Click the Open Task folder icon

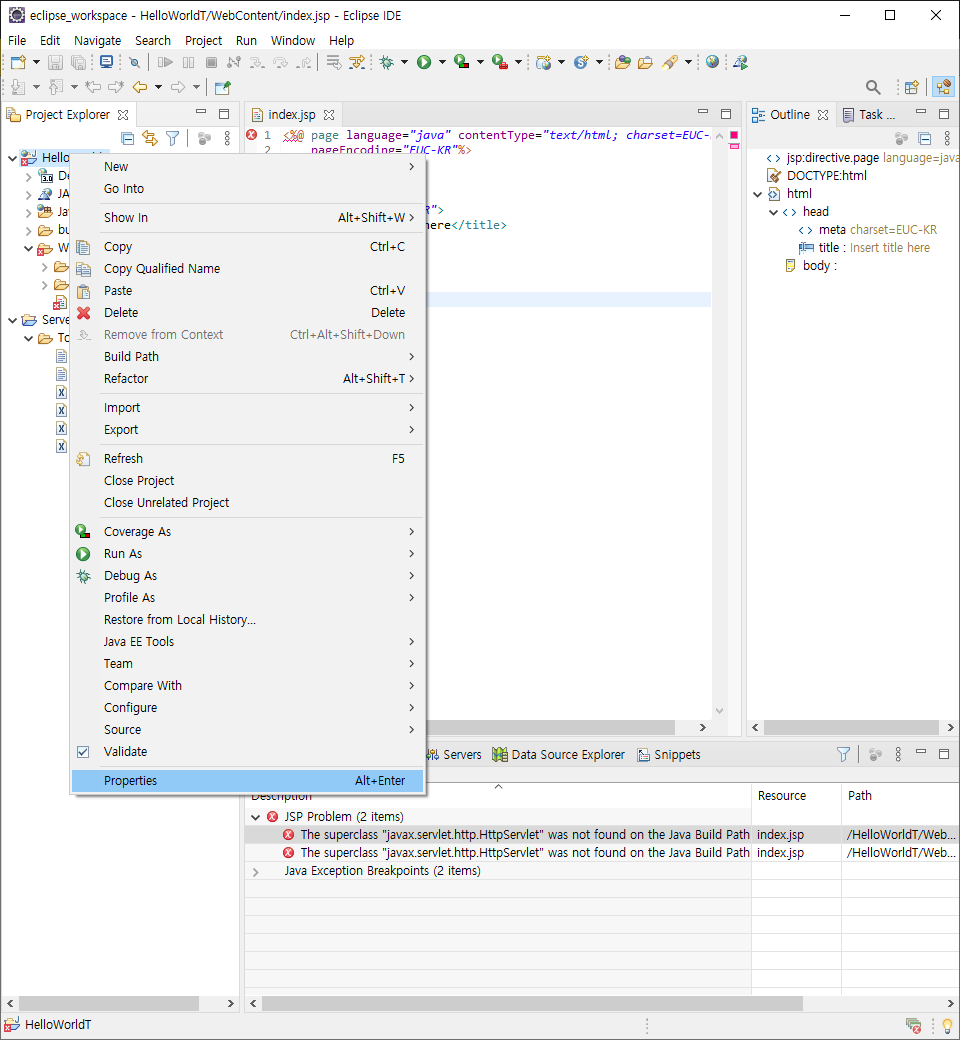[645, 62]
